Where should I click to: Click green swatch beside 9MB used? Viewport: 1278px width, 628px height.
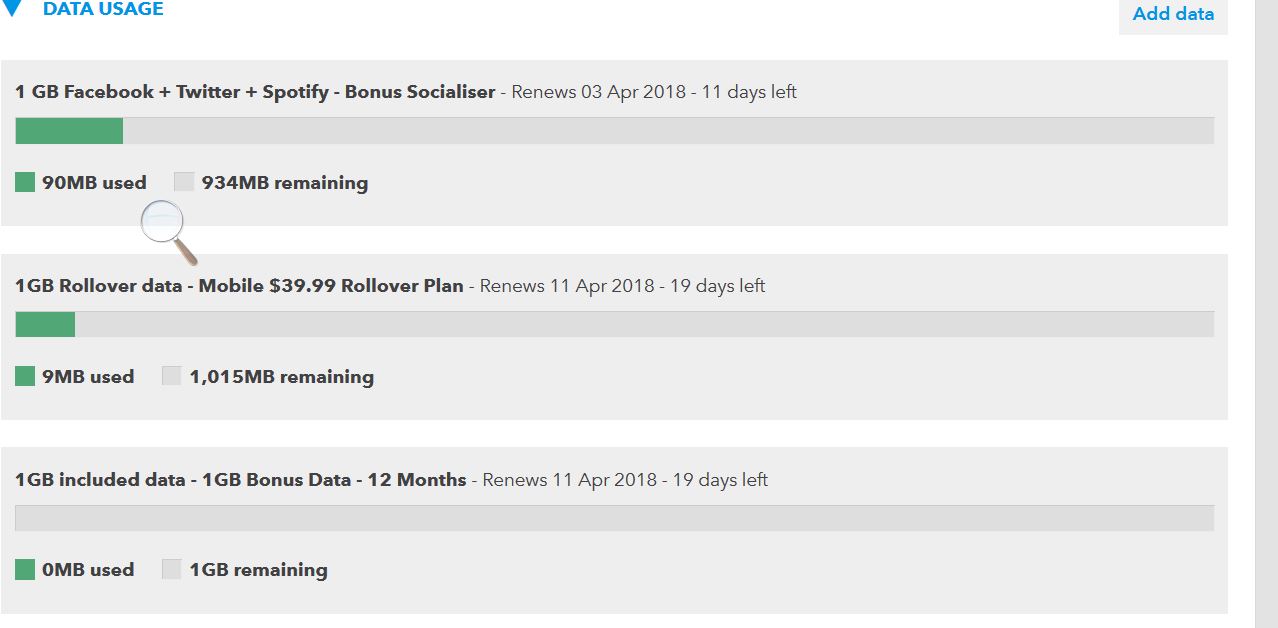tap(25, 376)
